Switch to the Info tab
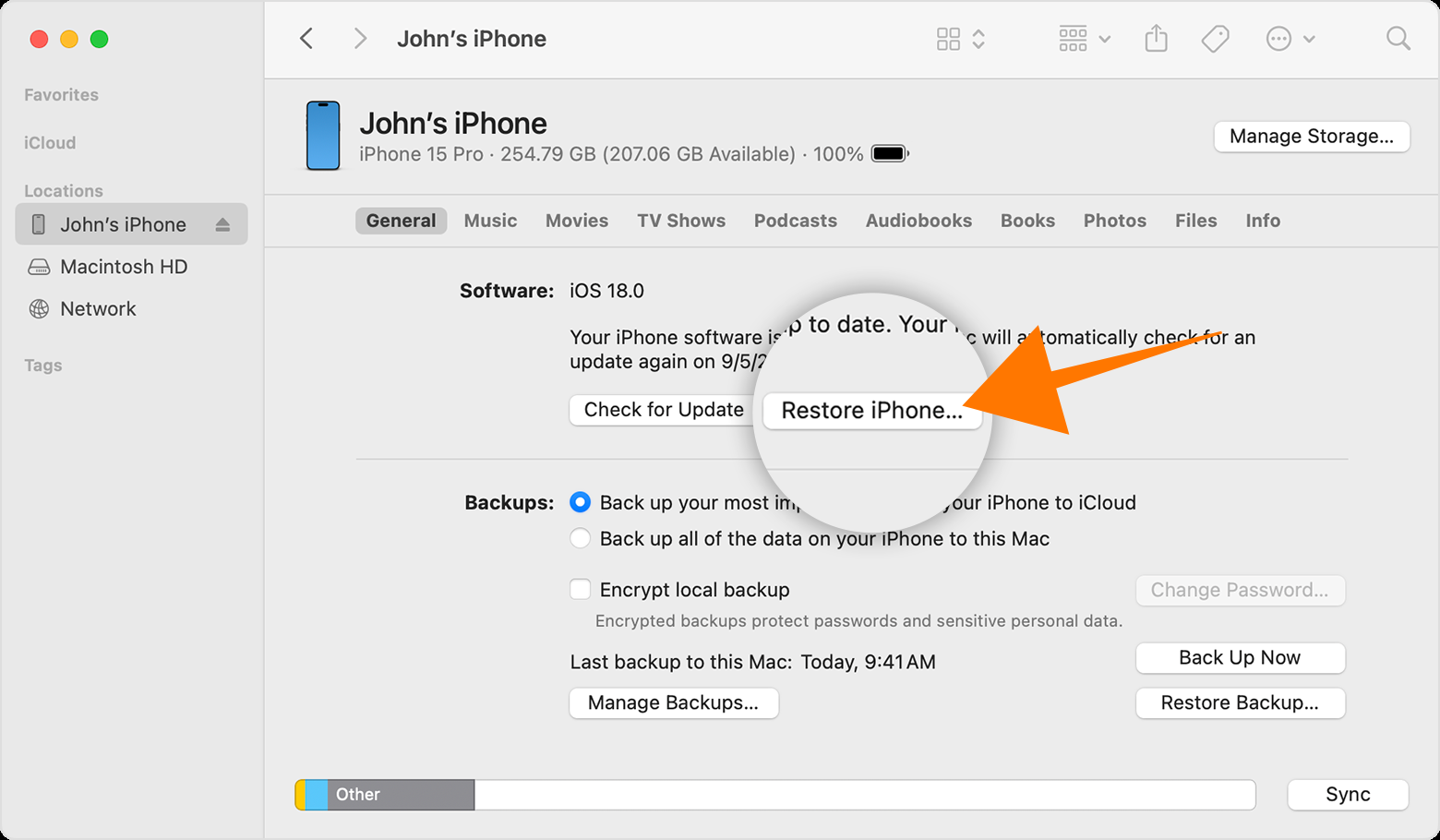Viewport: 1440px width, 840px height. (1263, 221)
